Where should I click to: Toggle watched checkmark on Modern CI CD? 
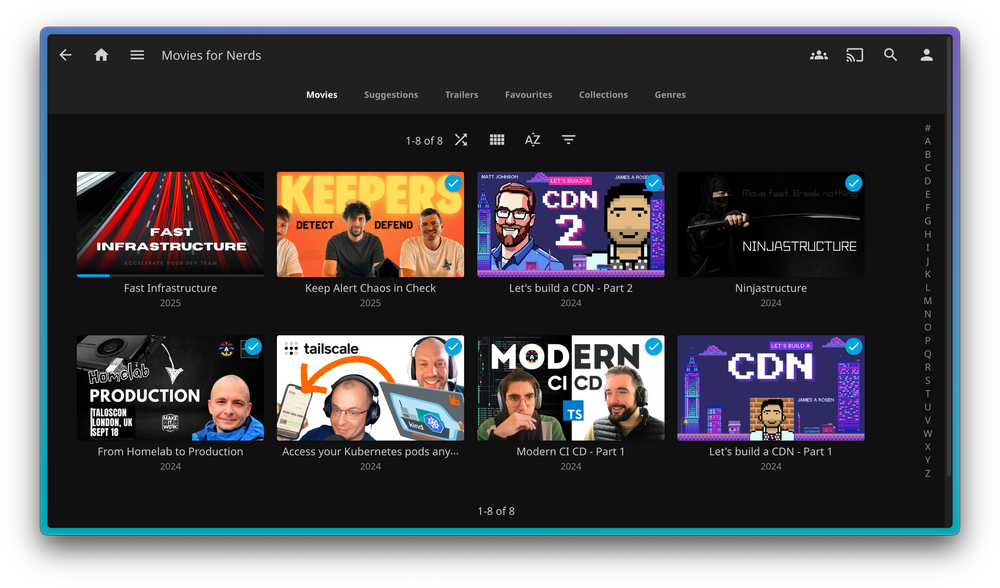[x=653, y=346]
